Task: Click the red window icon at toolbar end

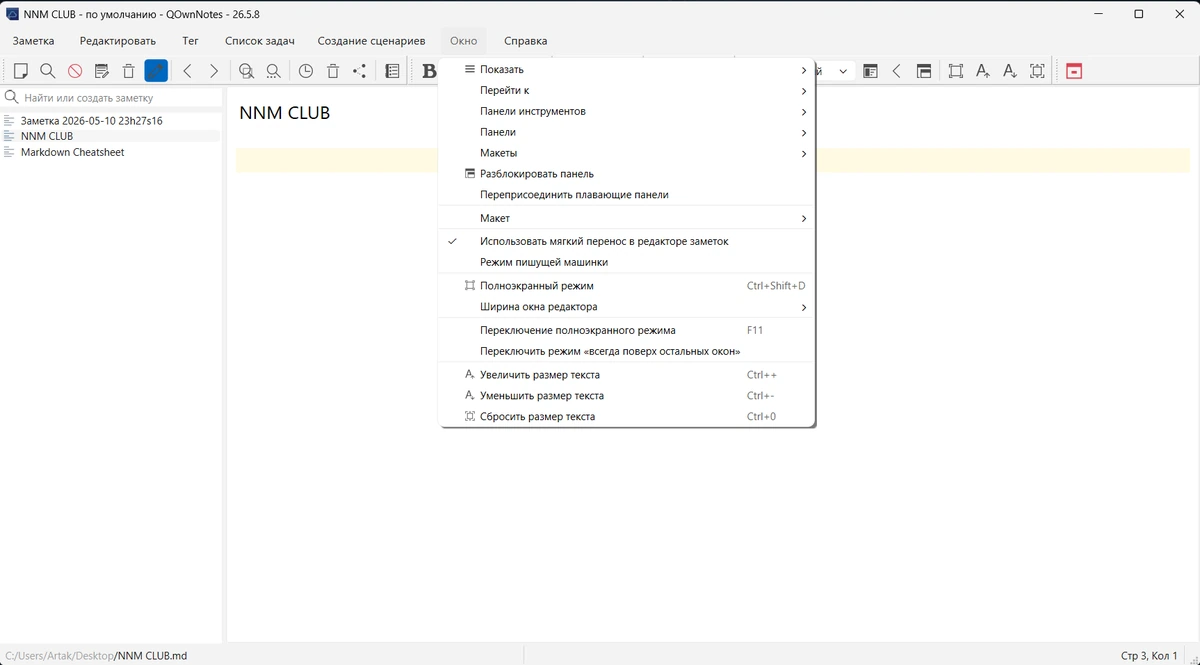Action: pos(1074,71)
